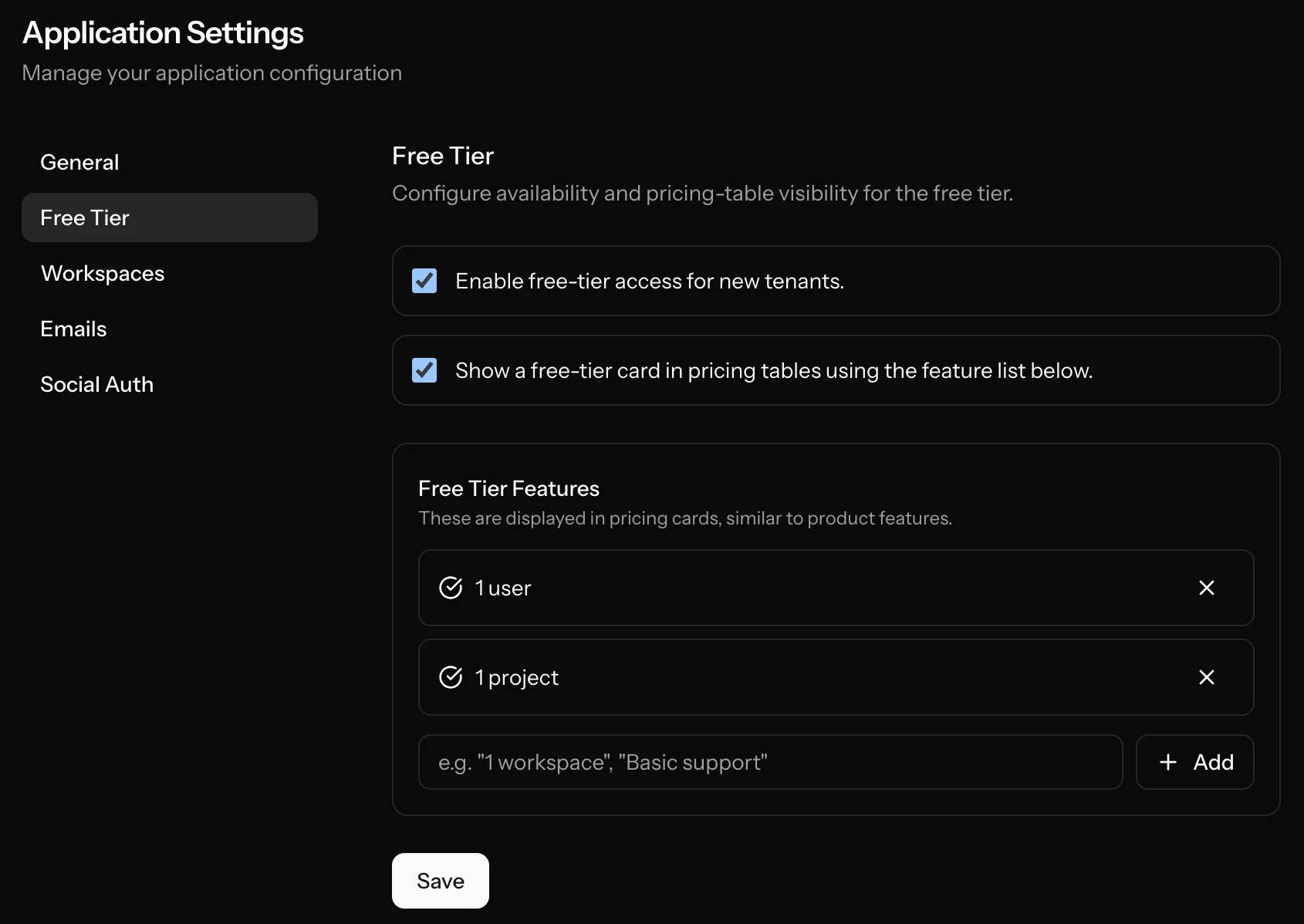Click the Add button for a new feature
Screen dimensions: 1304x924
(x=1194, y=762)
